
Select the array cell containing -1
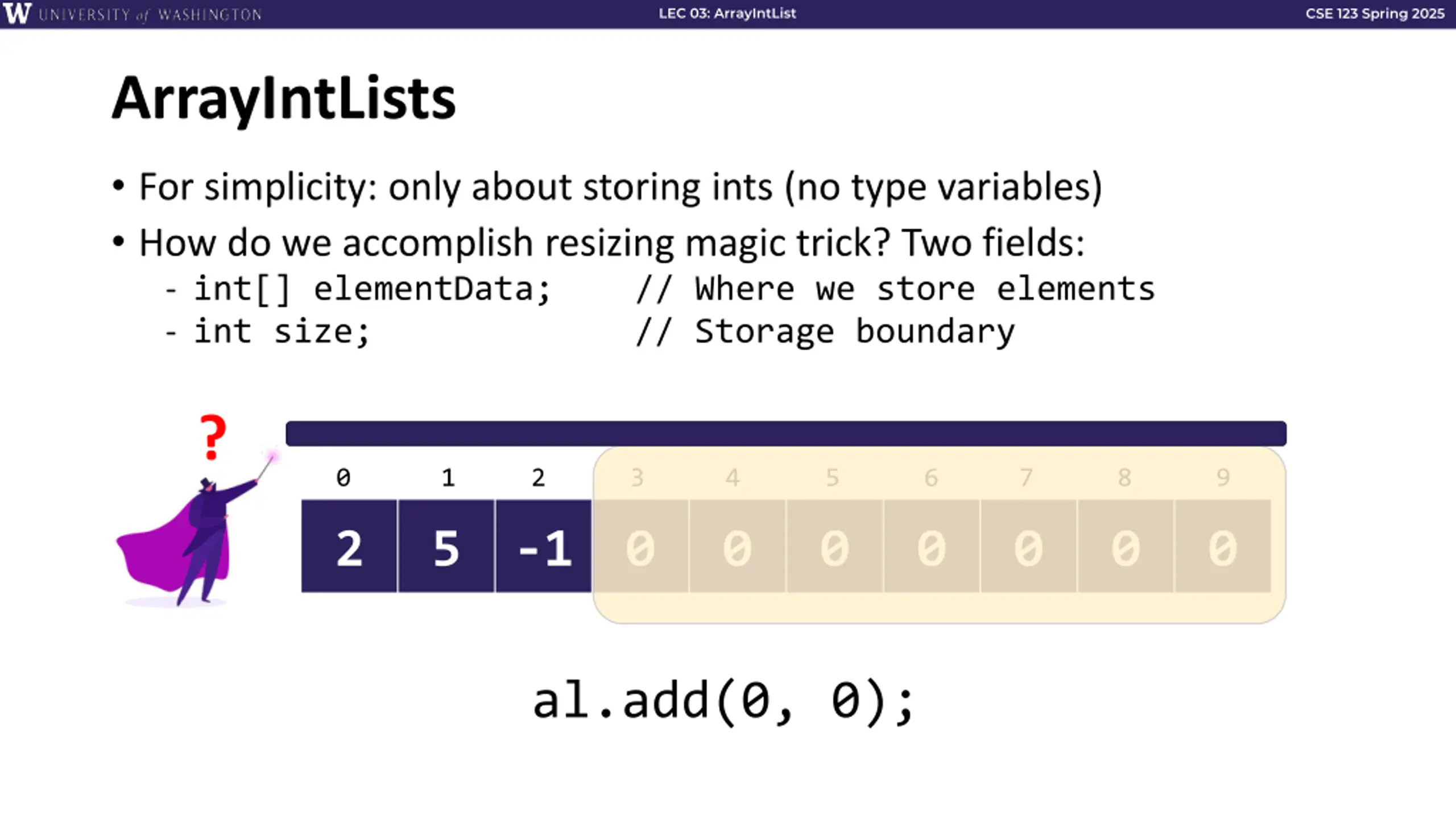(544, 547)
